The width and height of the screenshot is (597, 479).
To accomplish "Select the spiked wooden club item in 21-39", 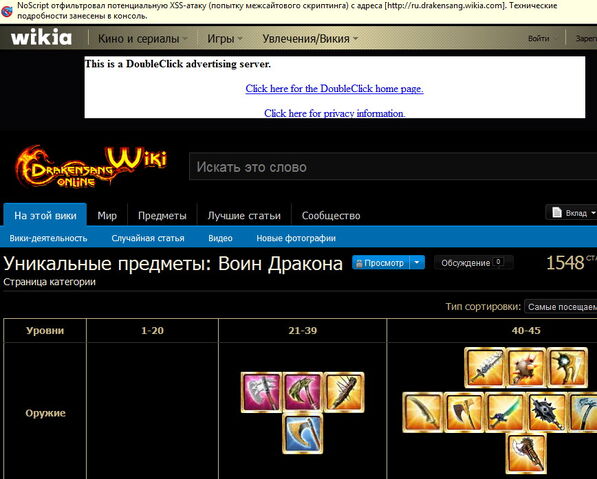I will (x=344, y=393).
